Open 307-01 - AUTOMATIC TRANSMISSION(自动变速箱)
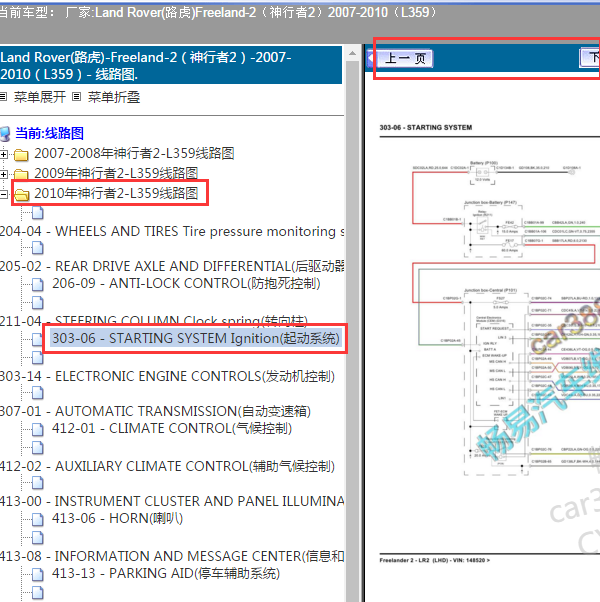The image size is (600, 602). pos(155,412)
